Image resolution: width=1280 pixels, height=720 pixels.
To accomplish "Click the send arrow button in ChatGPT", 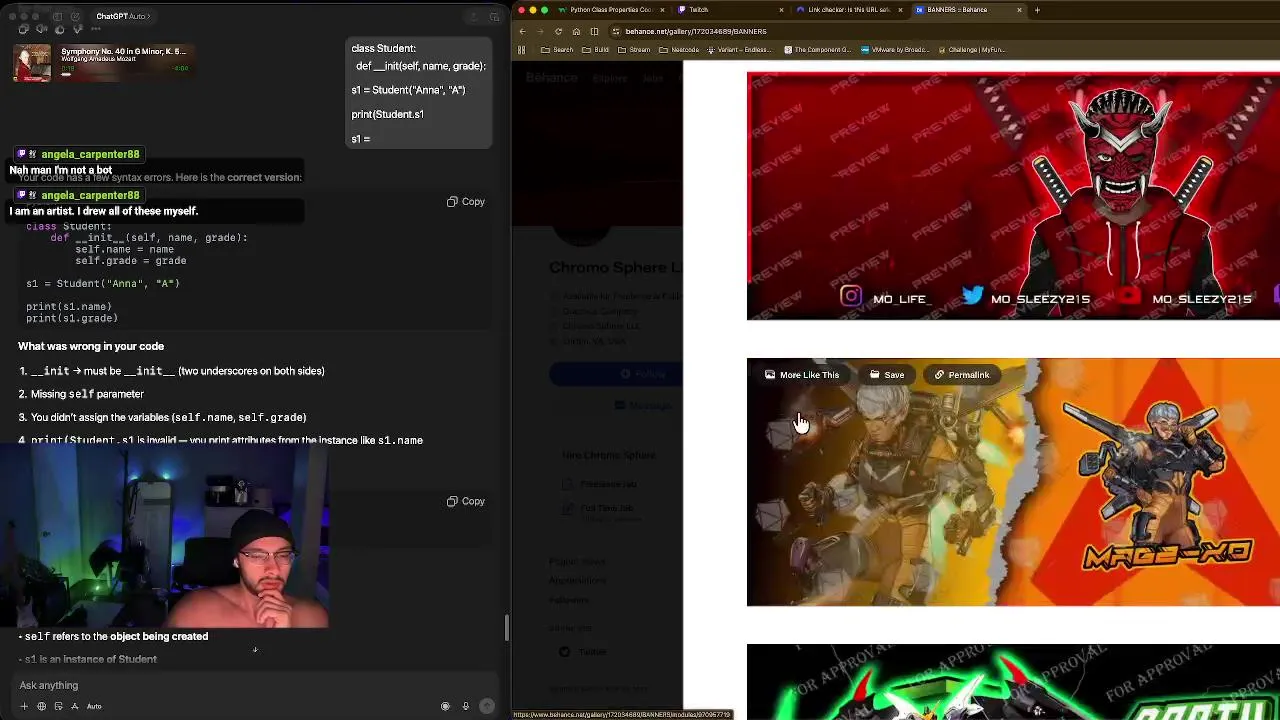I will (x=487, y=706).
